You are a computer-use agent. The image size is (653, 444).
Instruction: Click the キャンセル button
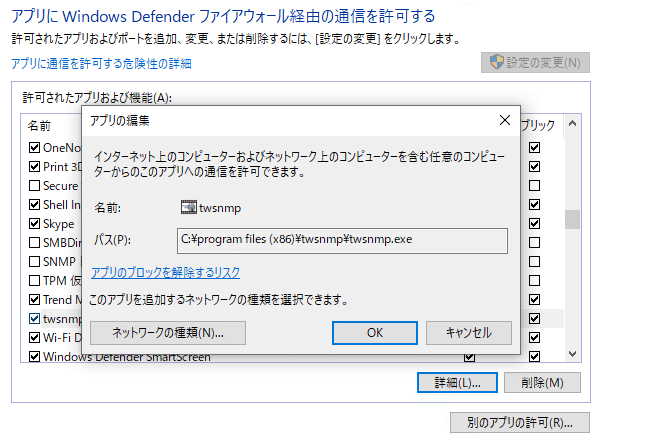pos(469,333)
